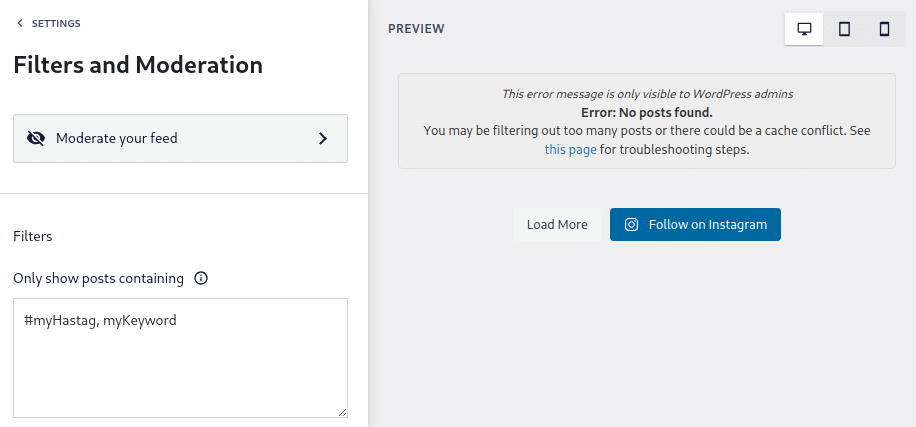This screenshot has width=916, height=427.
Task: Go back via the SETTINGS label
Action: tap(56, 23)
